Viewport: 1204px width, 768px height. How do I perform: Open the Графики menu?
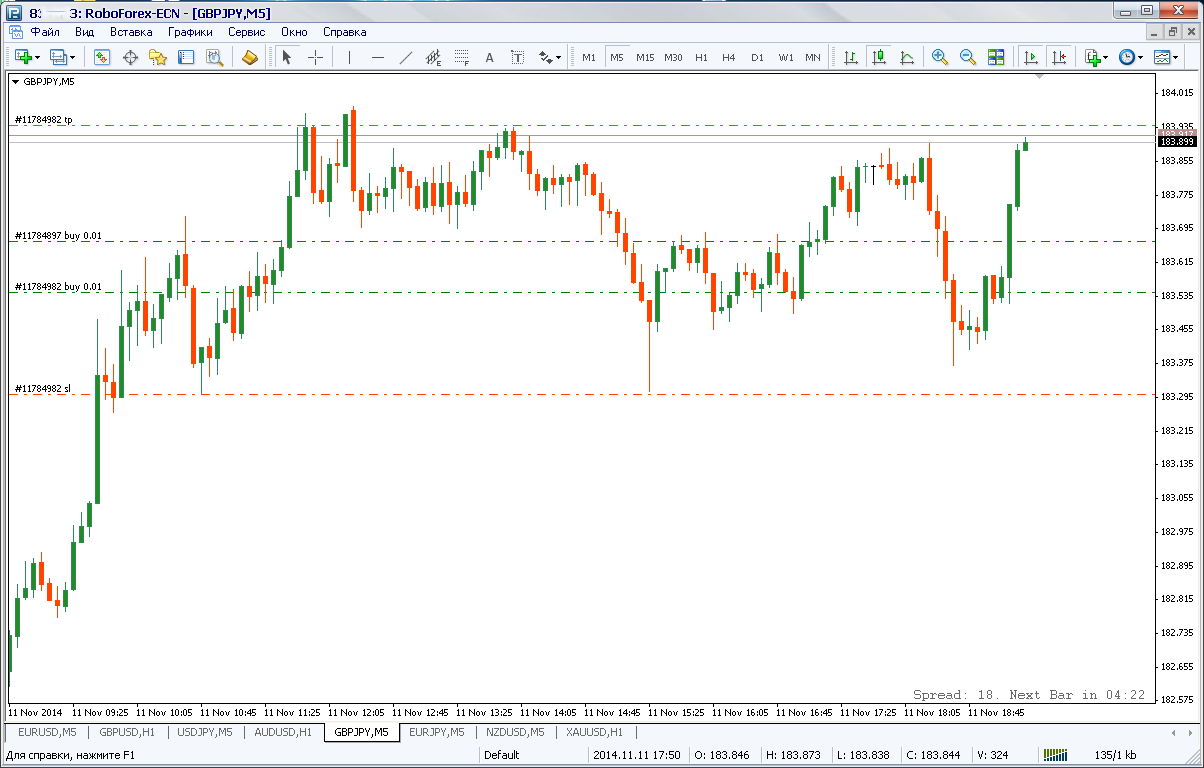(x=190, y=32)
